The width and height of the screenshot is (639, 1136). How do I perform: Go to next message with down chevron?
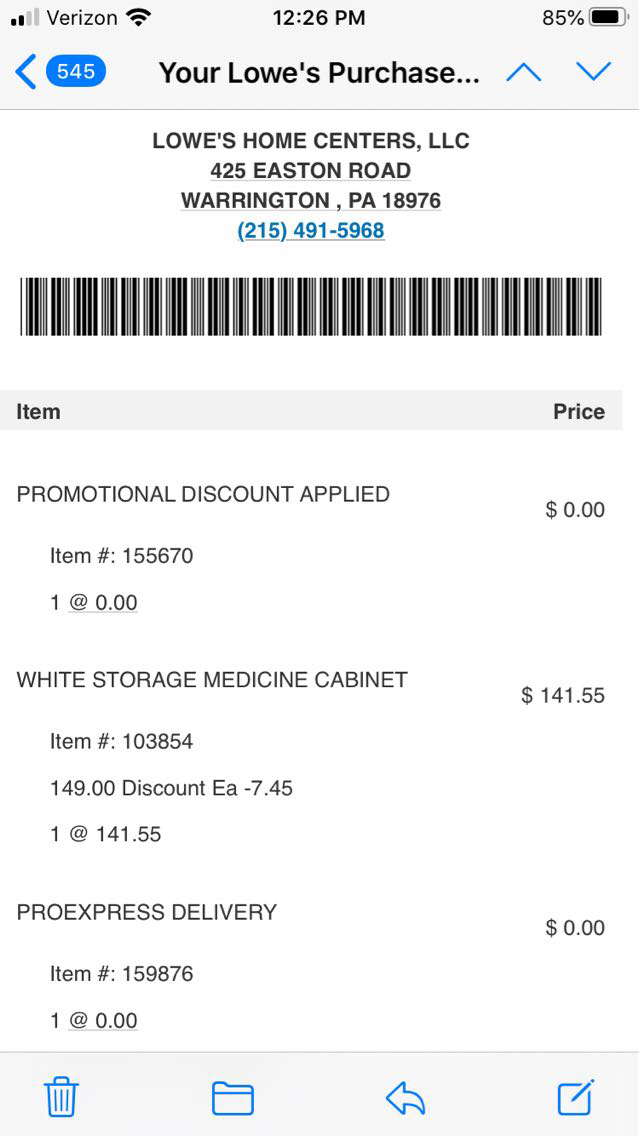593,72
